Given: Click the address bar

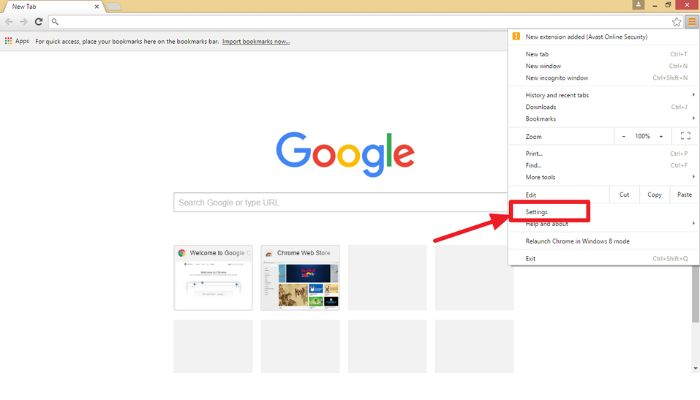Looking at the screenshot, I should pyautogui.click(x=362, y=21).
